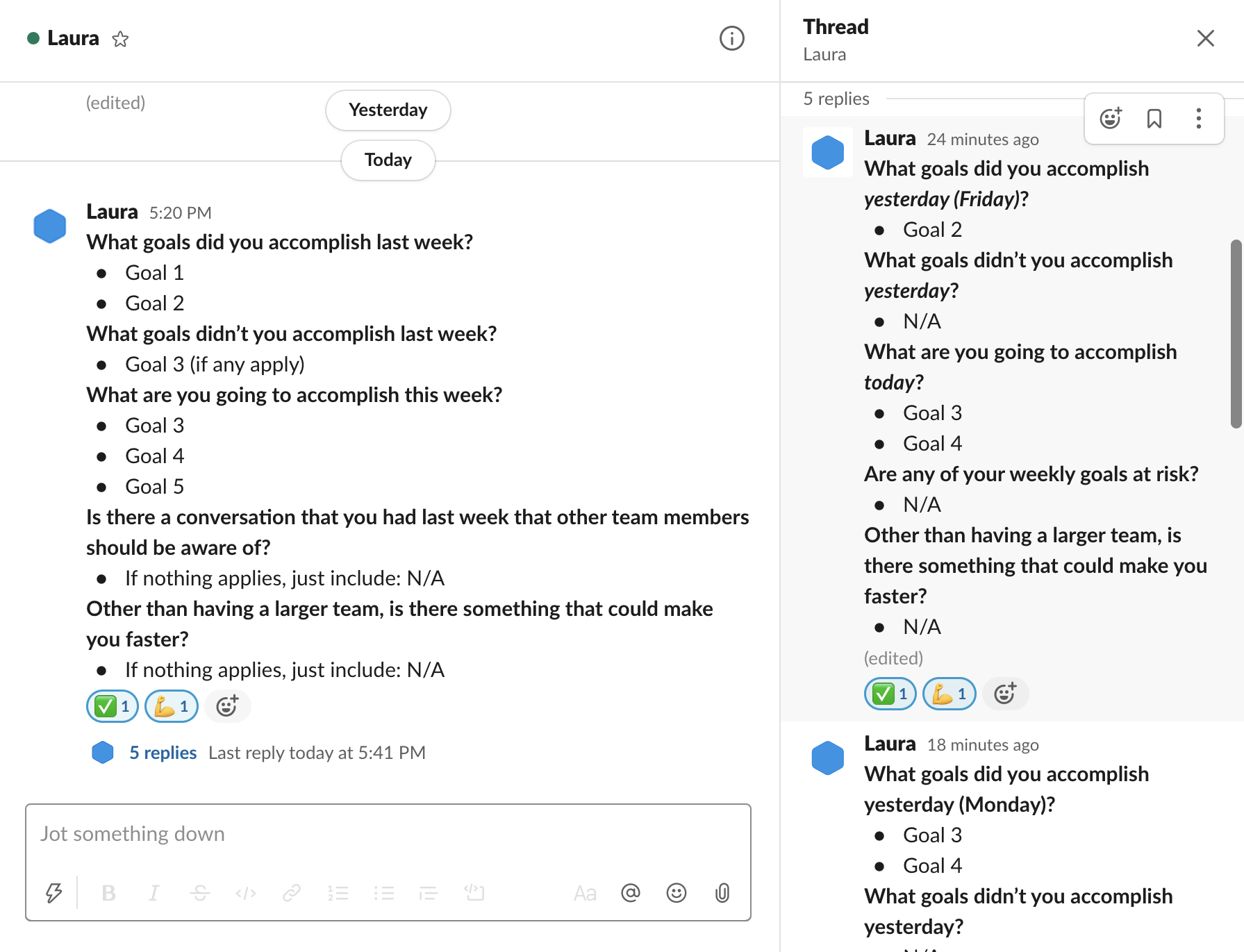Image resolution: width=1244 pixels, height=952 pixels.
Task: Open more actions for thread message
Action: [x=1198, y=119]
